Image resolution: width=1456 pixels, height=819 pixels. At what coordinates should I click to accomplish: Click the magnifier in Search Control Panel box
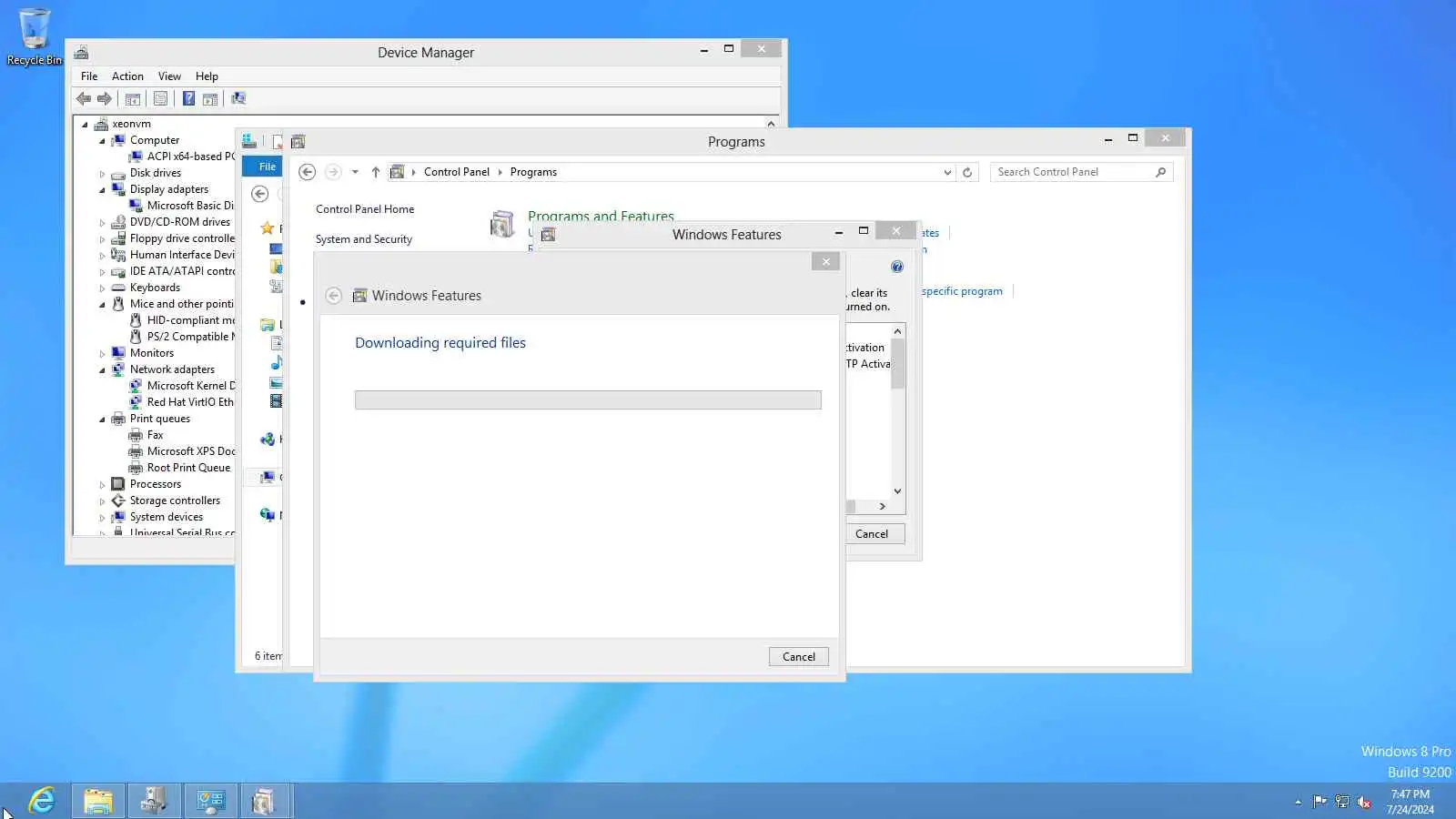click(x=1160, y=172)
